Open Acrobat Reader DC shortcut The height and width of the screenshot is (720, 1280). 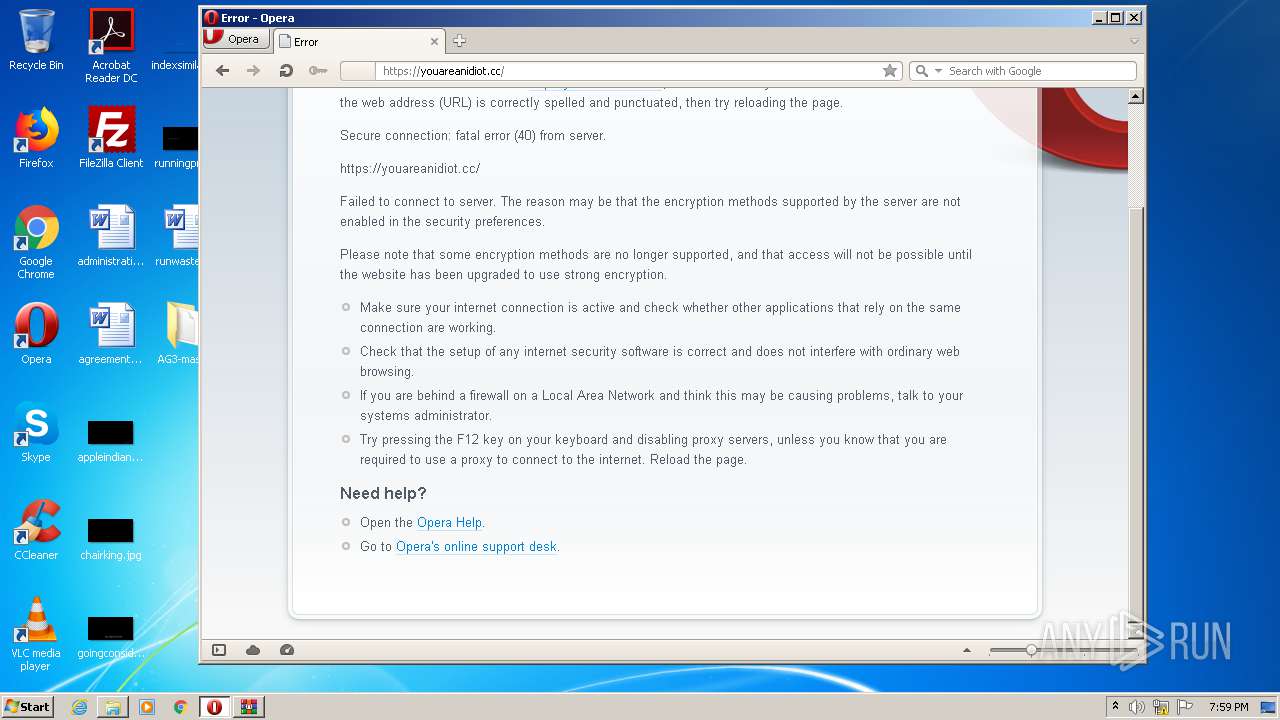111,46
